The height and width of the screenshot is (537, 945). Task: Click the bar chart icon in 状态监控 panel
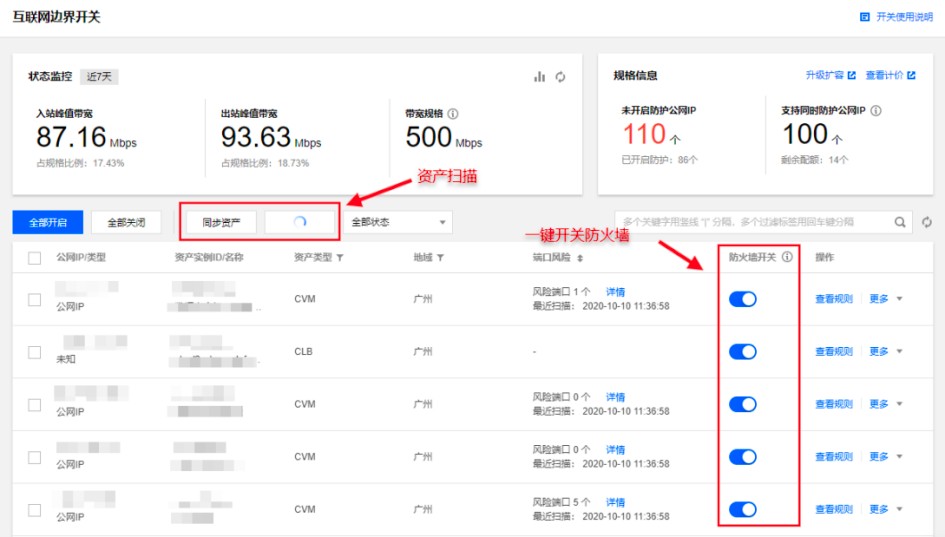point(540,76)
